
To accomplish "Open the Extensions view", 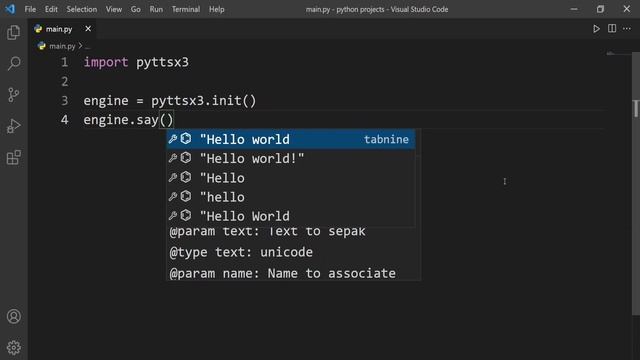I will [x=13, y=158].
